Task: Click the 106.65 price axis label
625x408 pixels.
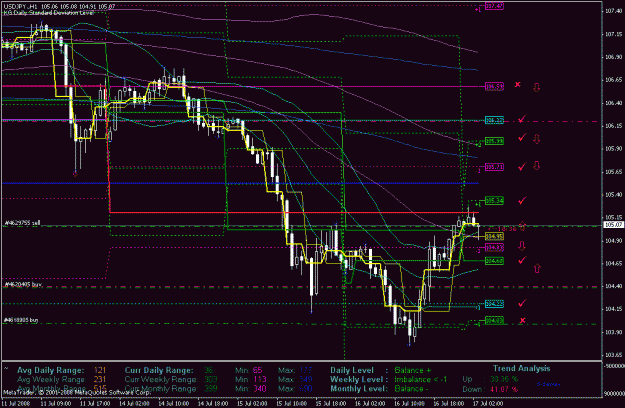Action: [x=613, y=80]
